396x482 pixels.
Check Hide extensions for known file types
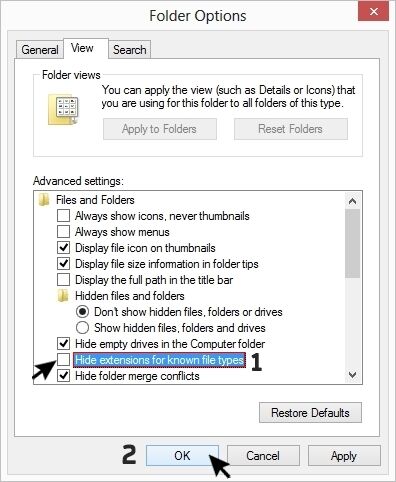[x=63, y=360]
